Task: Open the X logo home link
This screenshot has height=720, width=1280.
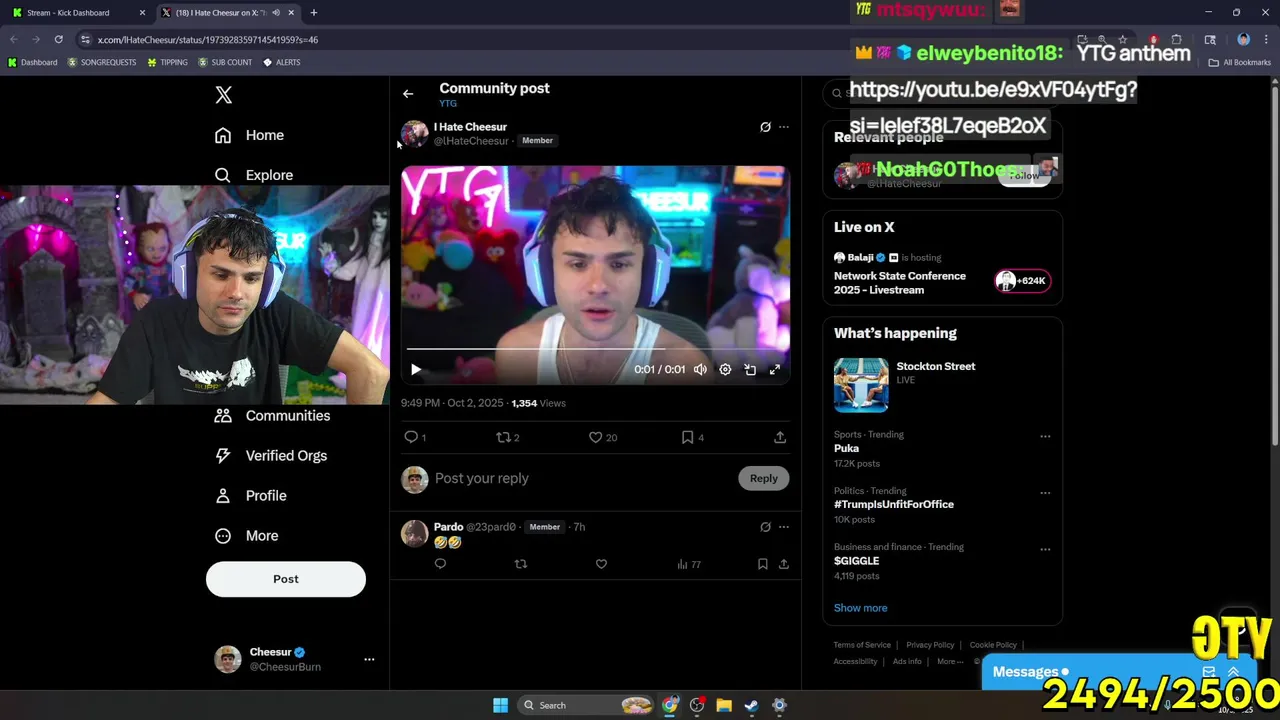Action: coord(223,95)
